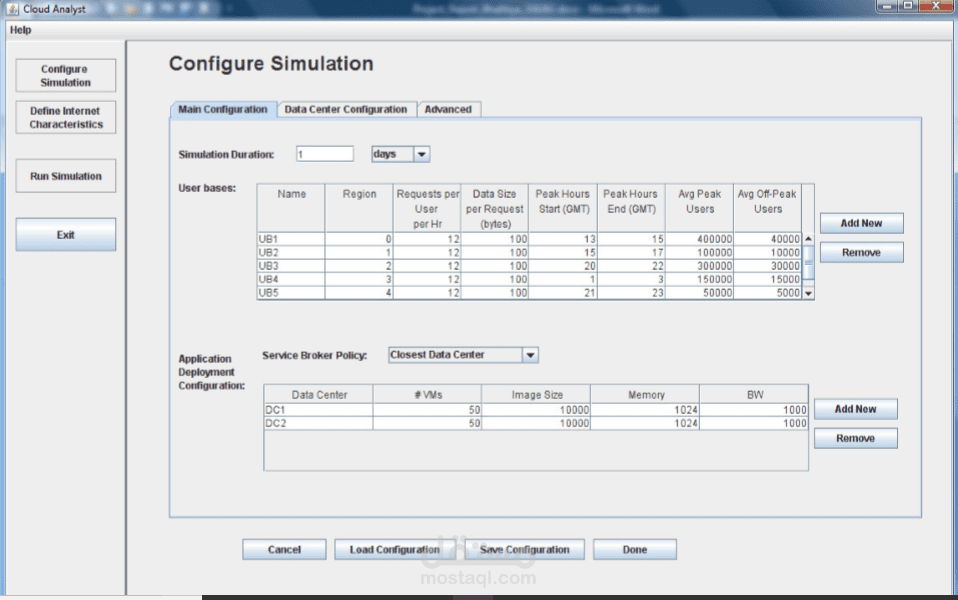Viewport: 958px width, 600px height.
Task: Open the days duration unit dropdown
Action: click(400, 154)
